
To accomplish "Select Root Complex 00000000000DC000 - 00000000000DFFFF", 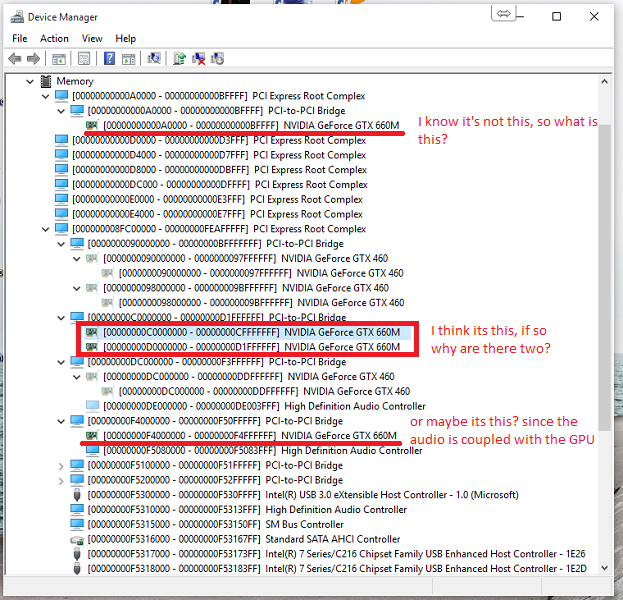I will (219, 184).
